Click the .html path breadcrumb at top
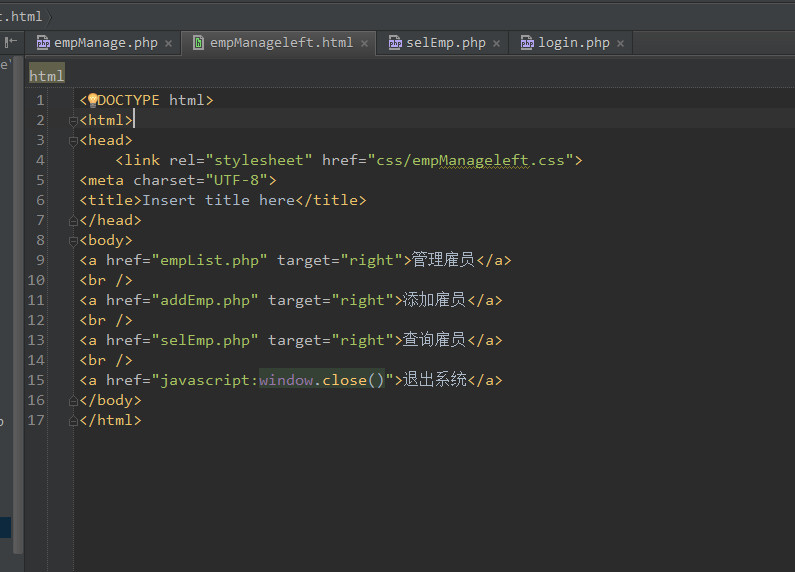The height and width of the screenshot is (572, 795). pos(22,17)
